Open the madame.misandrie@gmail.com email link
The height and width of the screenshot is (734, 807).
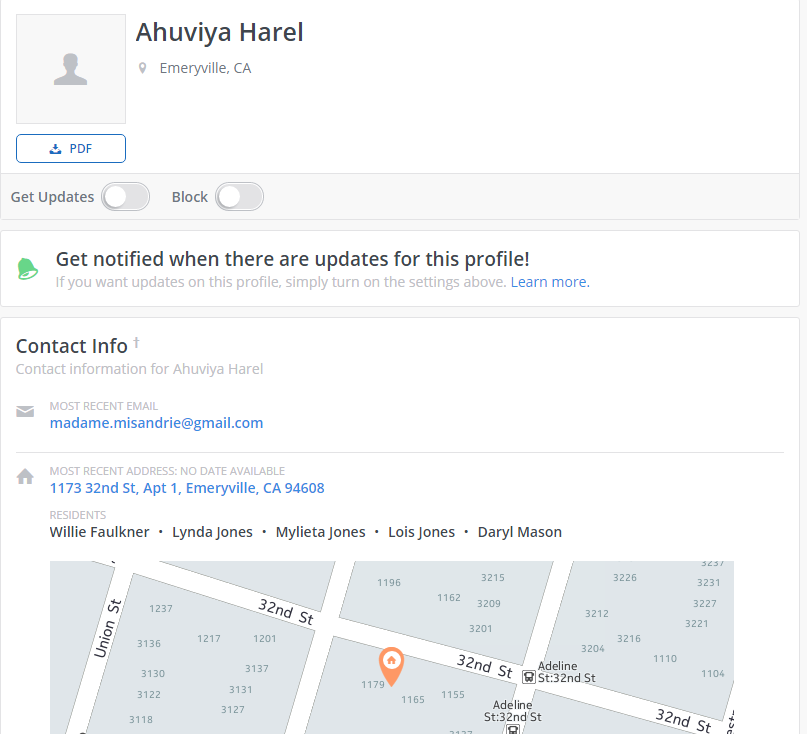156,423
